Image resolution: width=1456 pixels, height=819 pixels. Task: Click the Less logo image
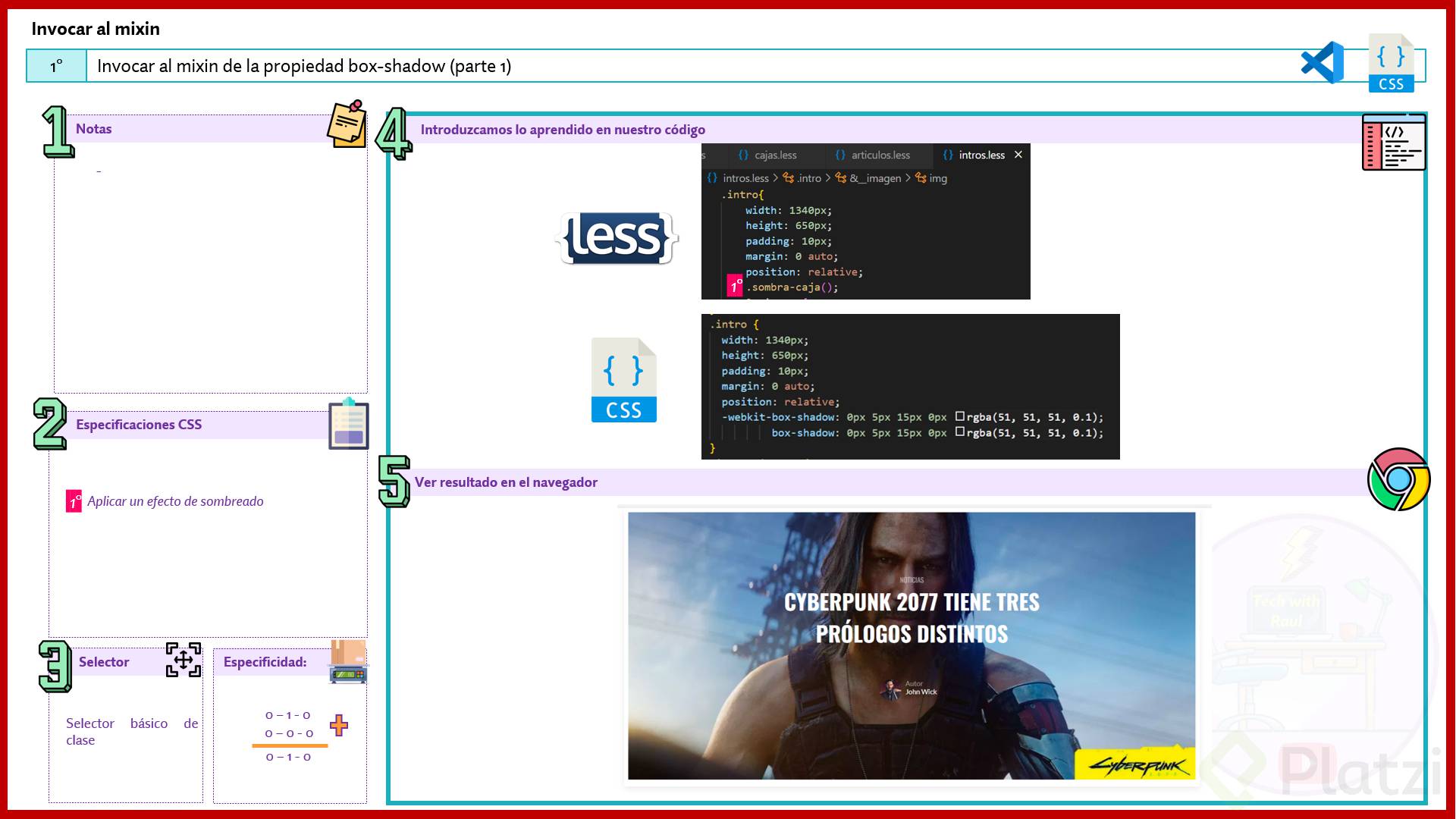(x=617, y=238)
